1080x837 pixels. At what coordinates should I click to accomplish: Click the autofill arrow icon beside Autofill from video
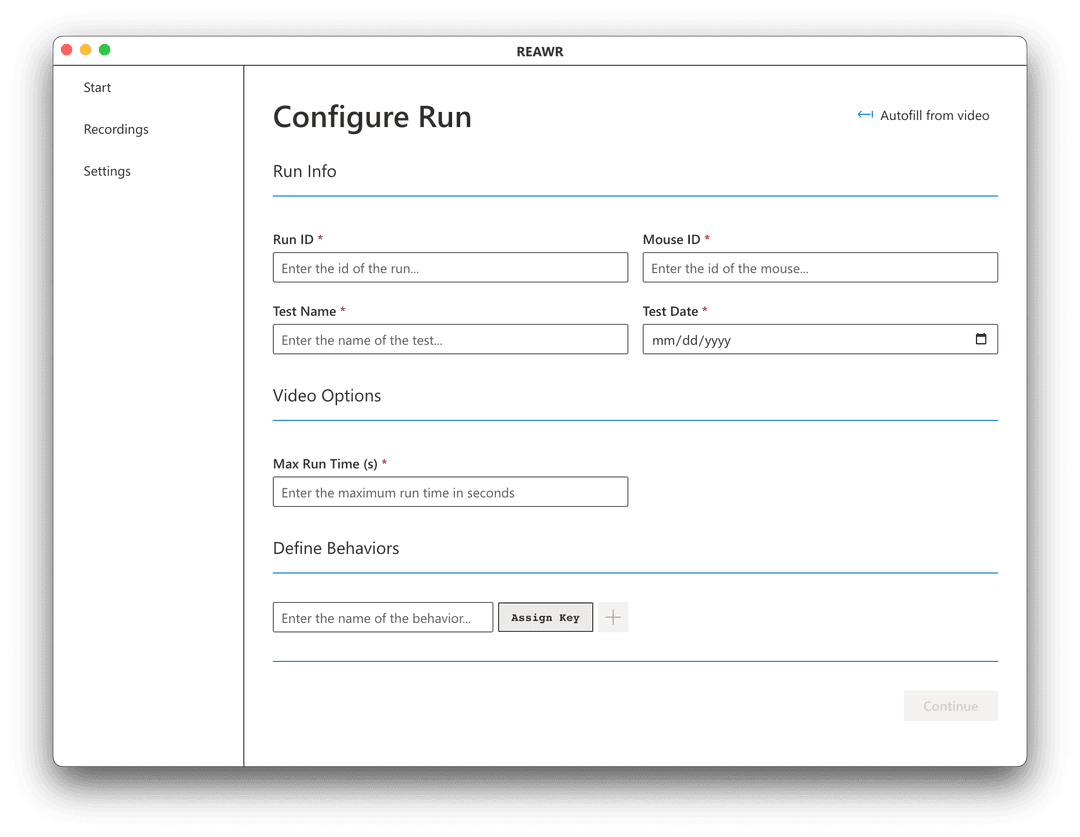pos(864,115)
